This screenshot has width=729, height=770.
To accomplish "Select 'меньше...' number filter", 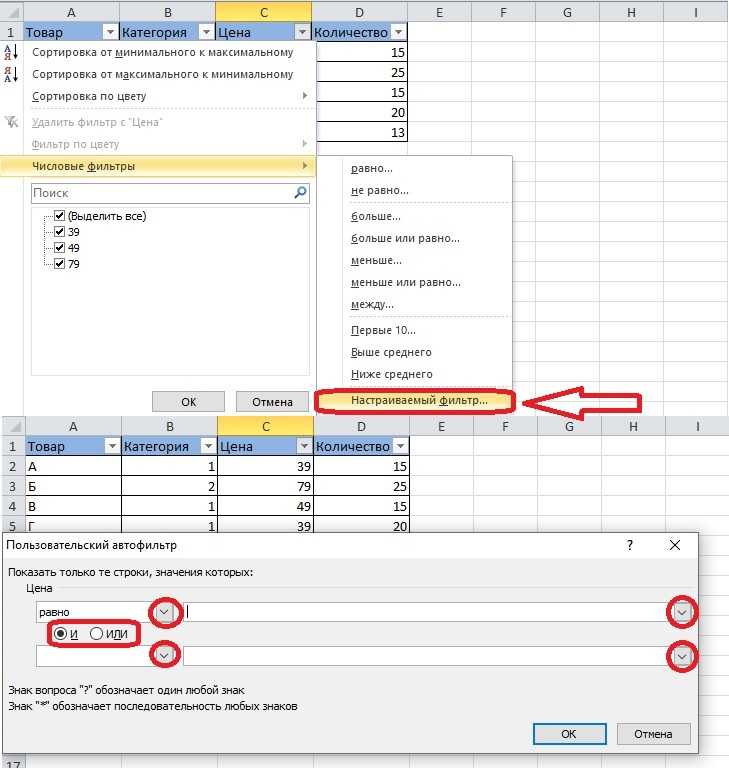I will (376, 260).
